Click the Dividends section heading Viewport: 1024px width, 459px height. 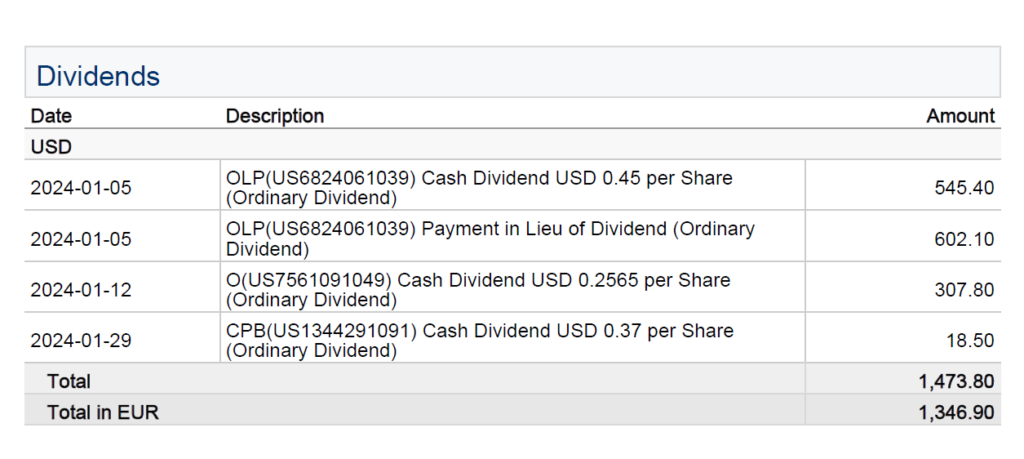tap(98, 75)
